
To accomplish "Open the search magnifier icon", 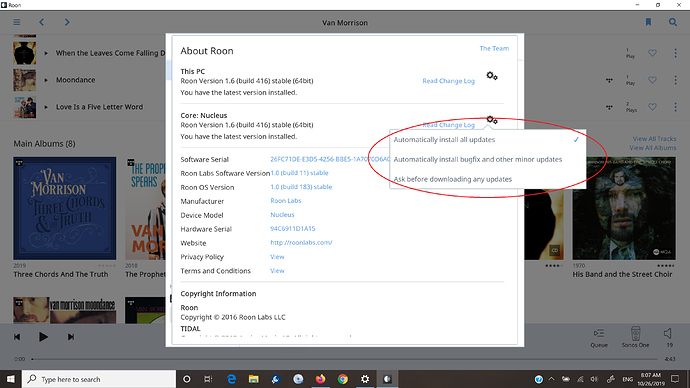I will [673, 22].
